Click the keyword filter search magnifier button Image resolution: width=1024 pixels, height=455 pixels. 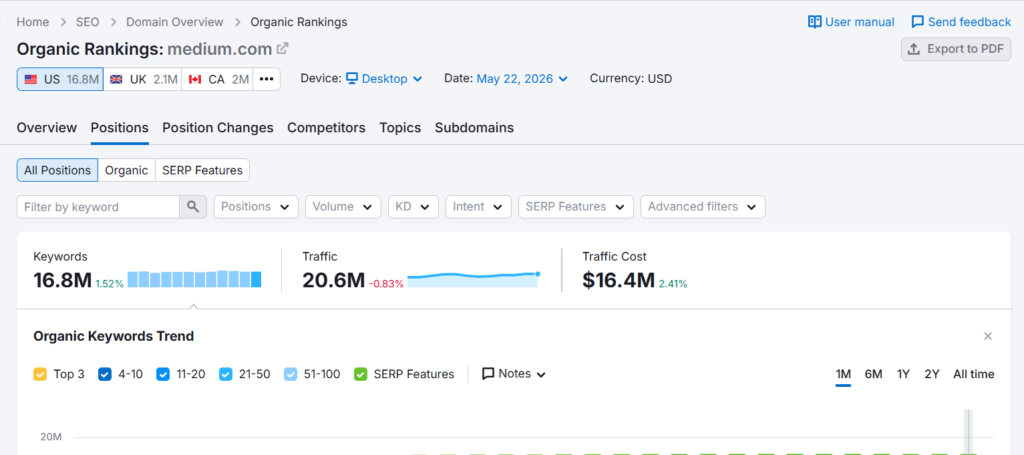point(193,207)
